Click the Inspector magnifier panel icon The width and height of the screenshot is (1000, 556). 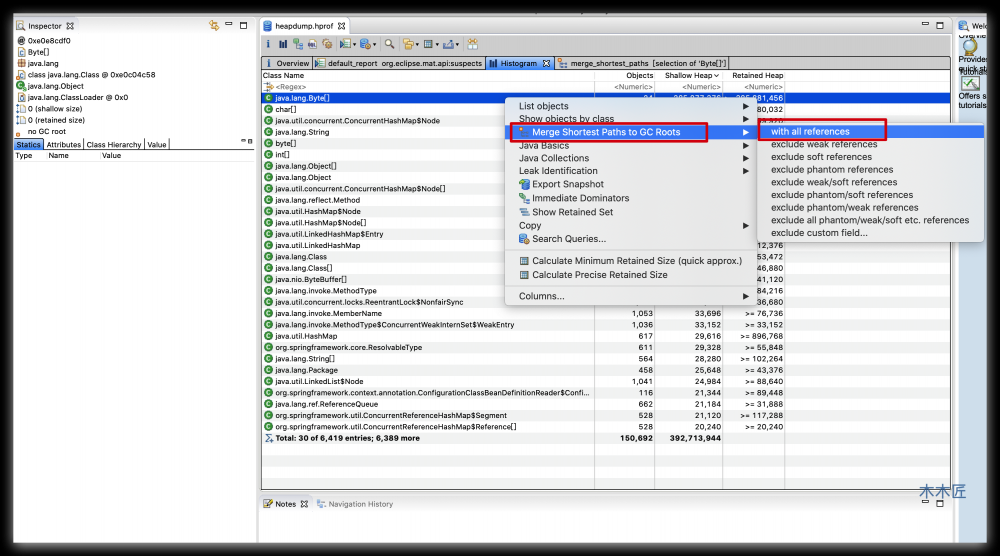pos(20,26)
